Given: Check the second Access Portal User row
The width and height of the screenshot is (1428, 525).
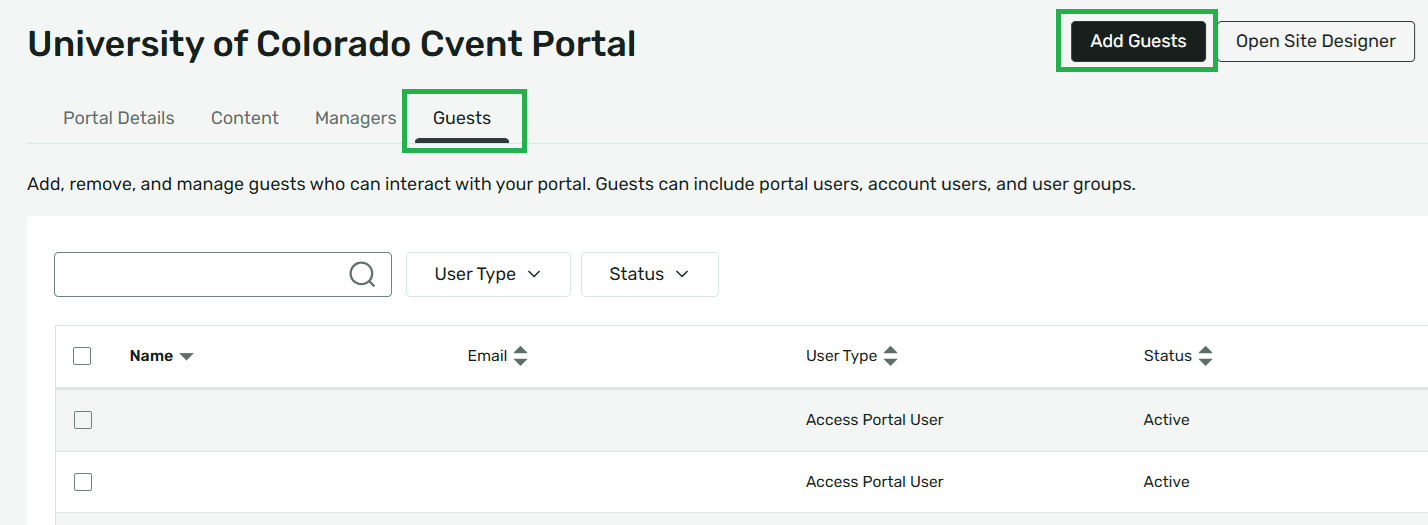Looking at the screenshot, I should (83, 482).
